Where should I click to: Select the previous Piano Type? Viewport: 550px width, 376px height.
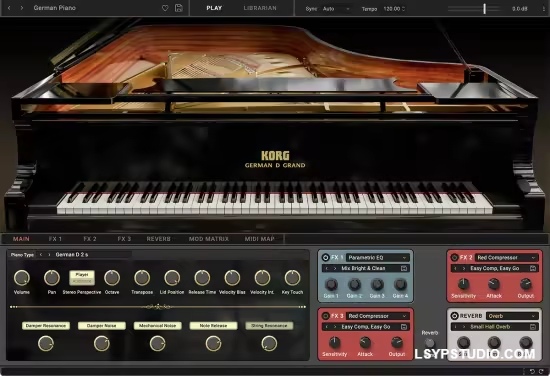[41, 255]
